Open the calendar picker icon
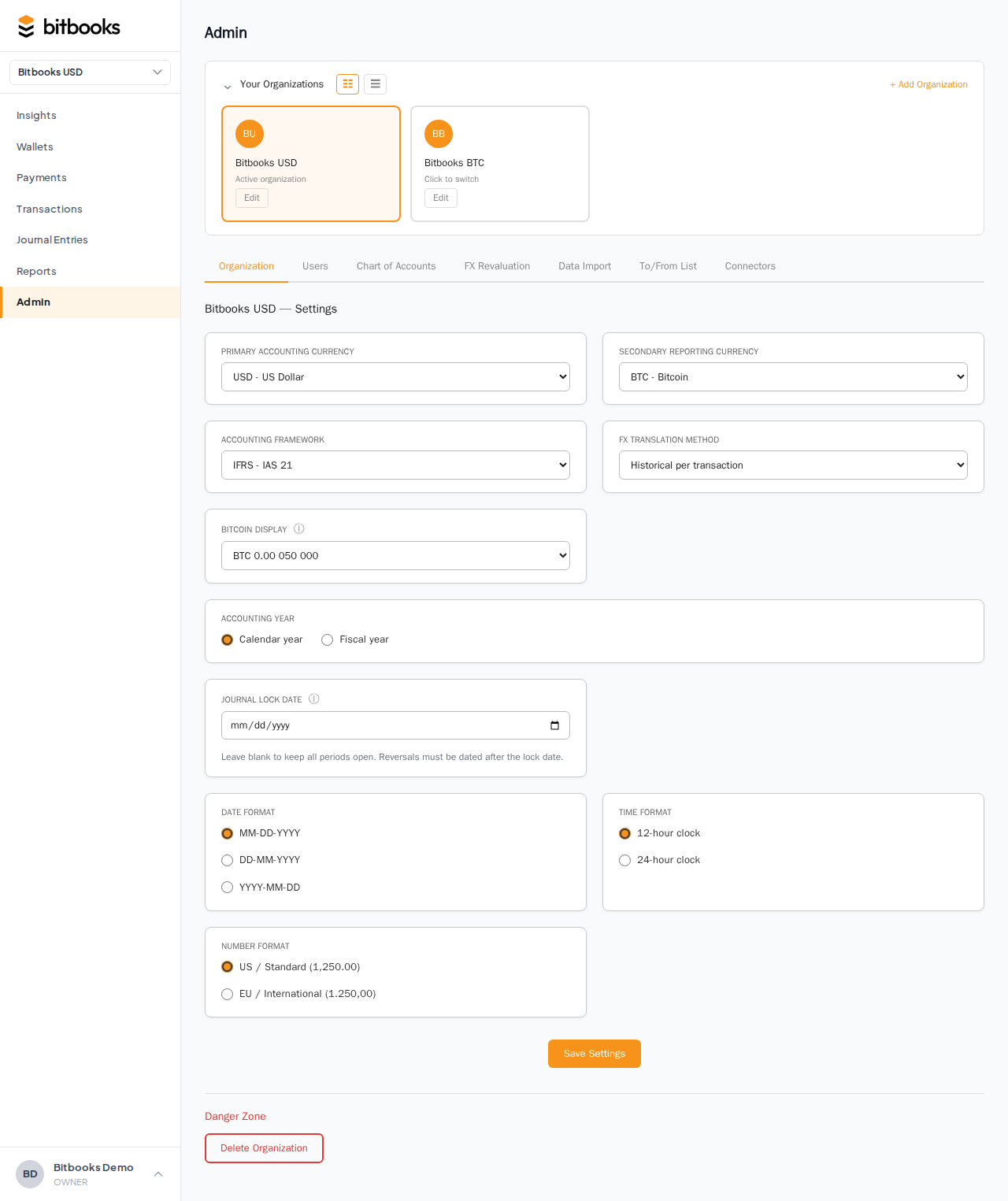The image size is (1008, 1201). coord(554,725)
